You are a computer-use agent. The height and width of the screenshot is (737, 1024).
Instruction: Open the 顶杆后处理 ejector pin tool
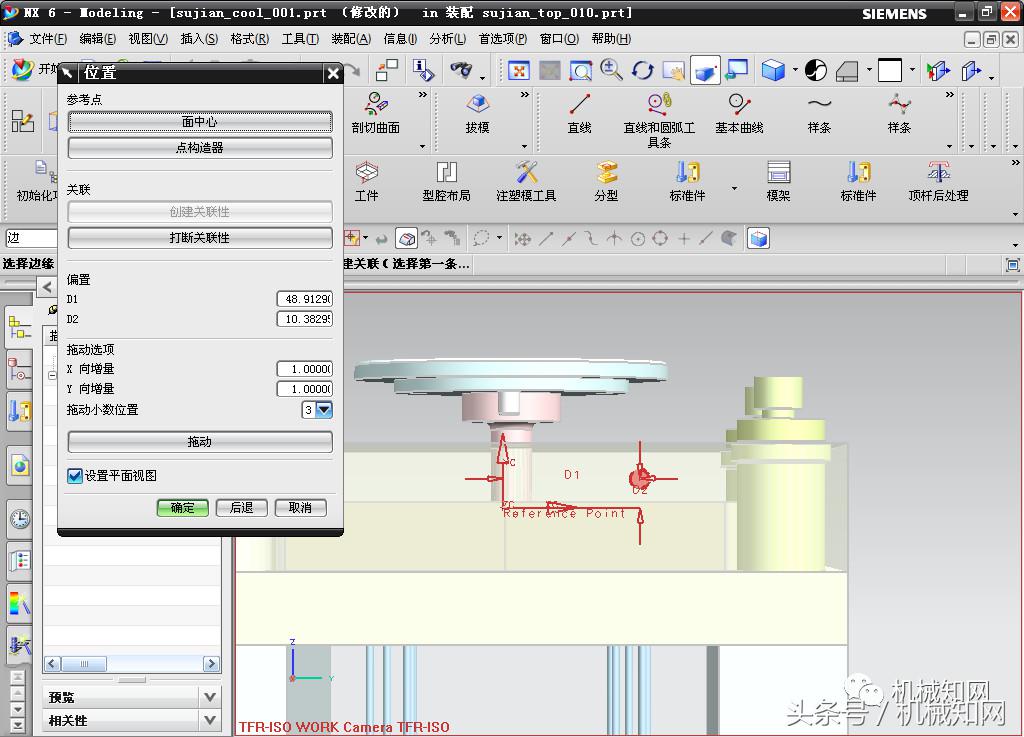938,182
